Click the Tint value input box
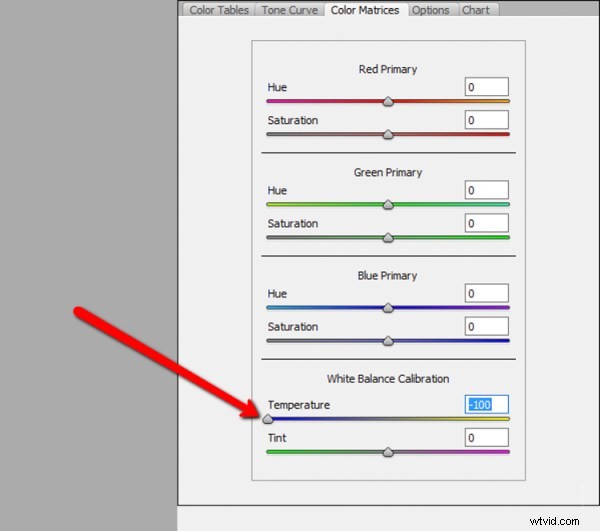Screen dimensions: 600x531 tap(486, 438)
